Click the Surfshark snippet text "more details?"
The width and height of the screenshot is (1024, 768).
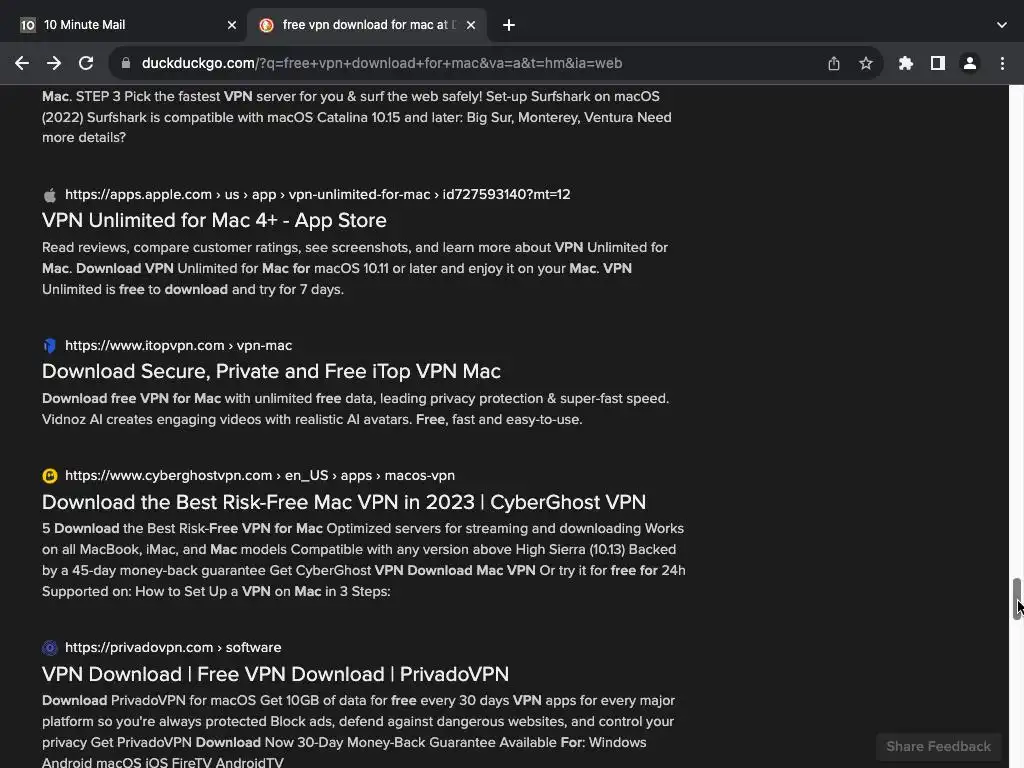[84, 138]
